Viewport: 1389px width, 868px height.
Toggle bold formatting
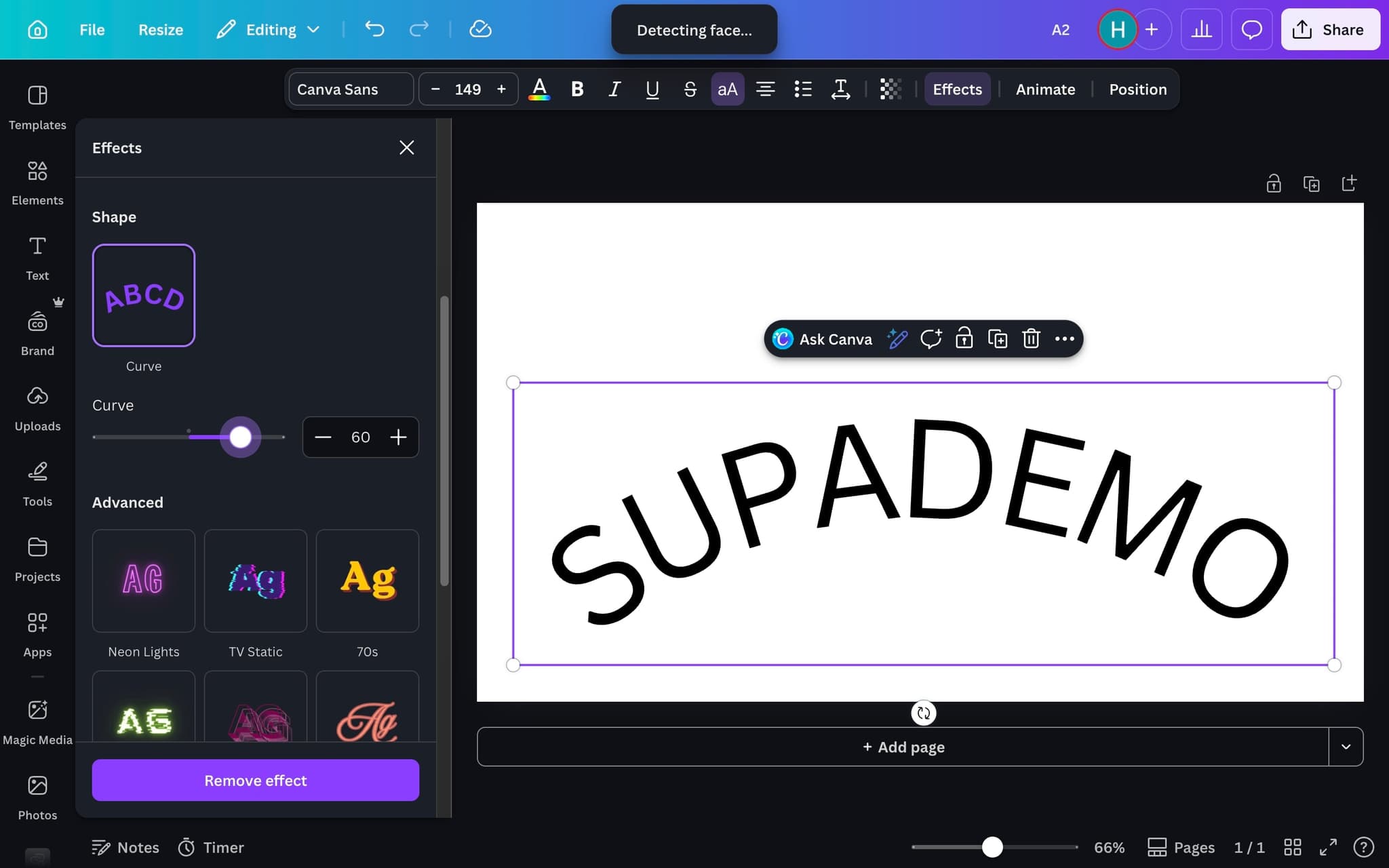click(x=577, y=89)
